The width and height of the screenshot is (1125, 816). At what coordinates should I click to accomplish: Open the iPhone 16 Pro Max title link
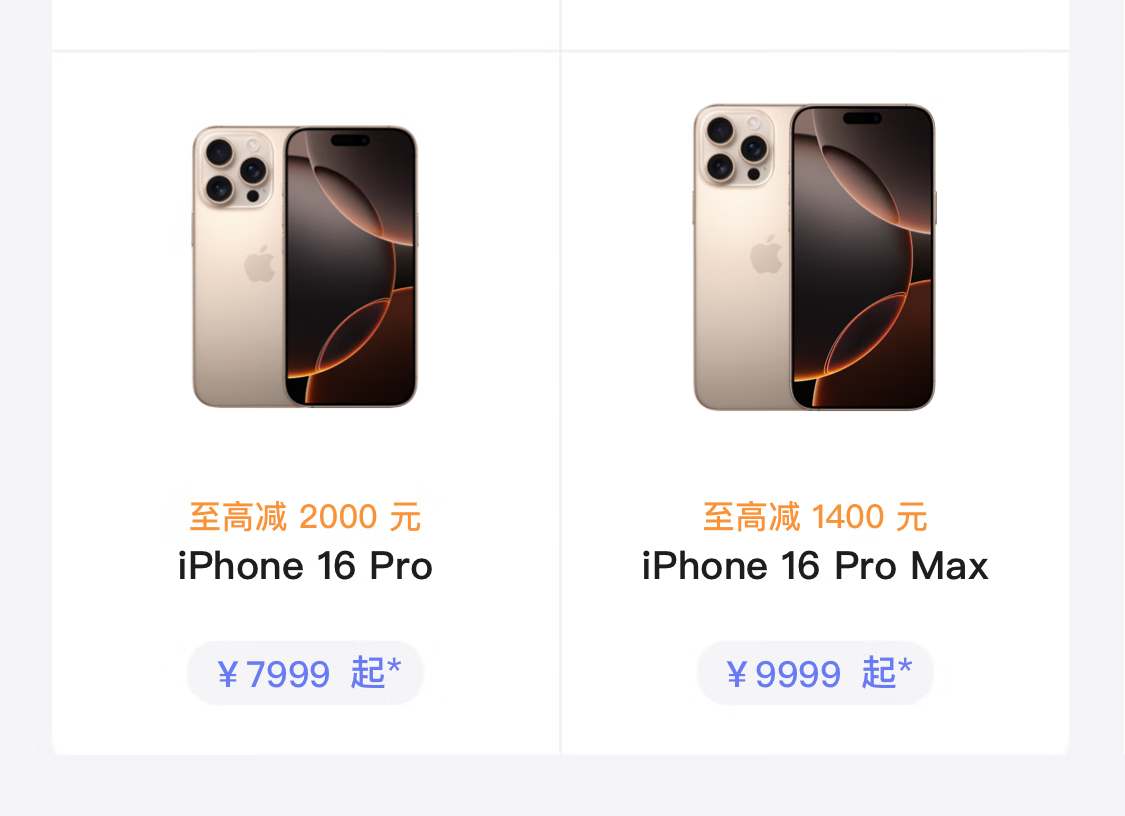coord(815,566)
